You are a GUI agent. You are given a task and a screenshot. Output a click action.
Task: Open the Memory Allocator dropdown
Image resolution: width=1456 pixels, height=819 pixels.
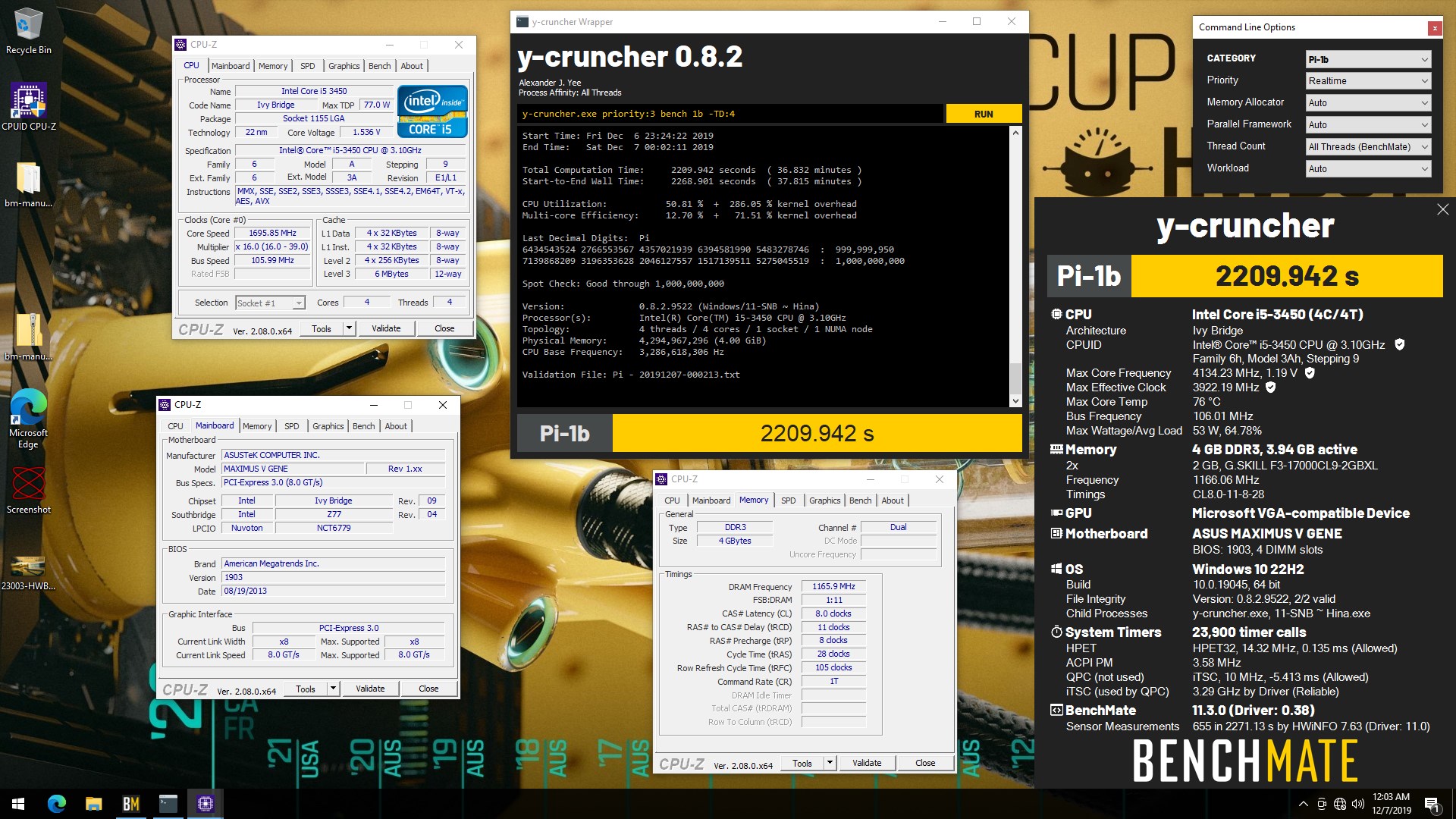(x=1368, y=103)
